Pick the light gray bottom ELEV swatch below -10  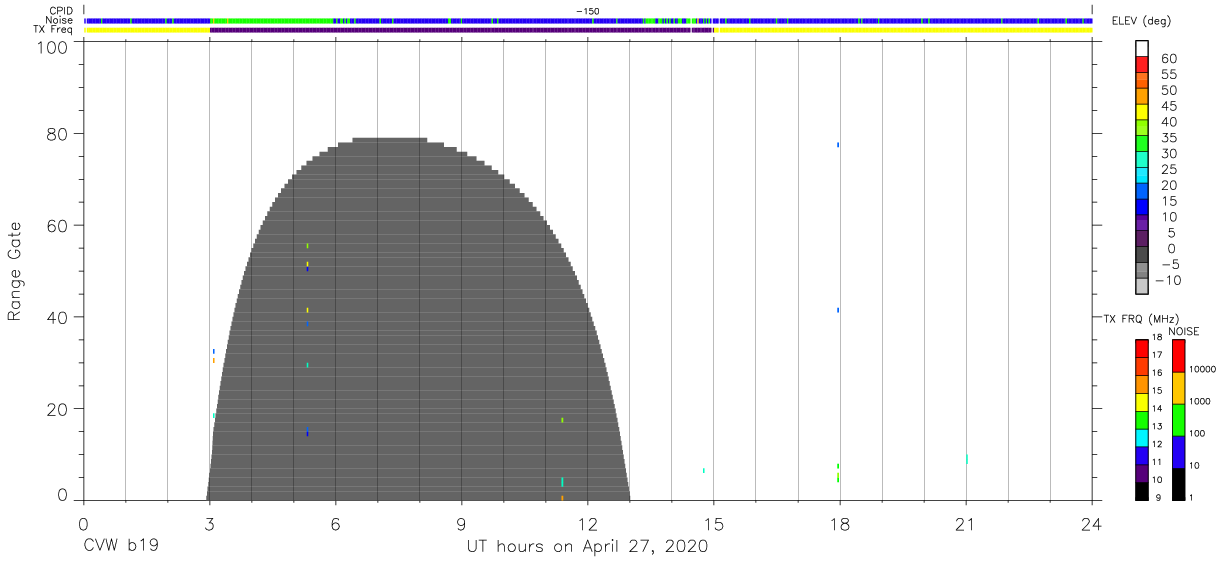pos(1141,287)
